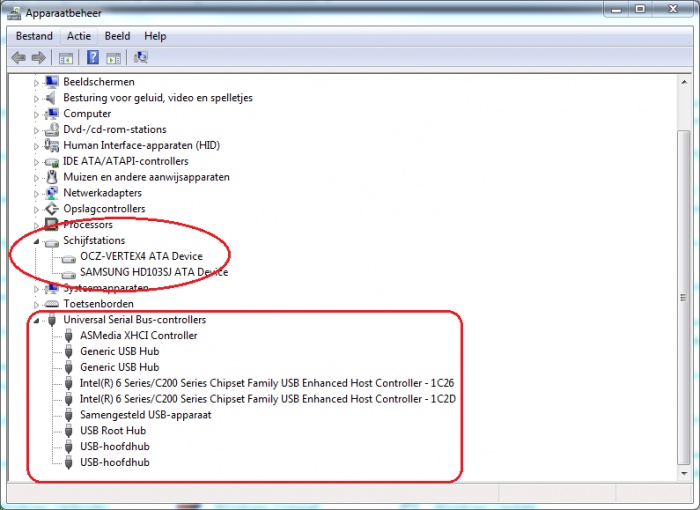
Task: Click the Computer category icon
Action: pos(52,114)
